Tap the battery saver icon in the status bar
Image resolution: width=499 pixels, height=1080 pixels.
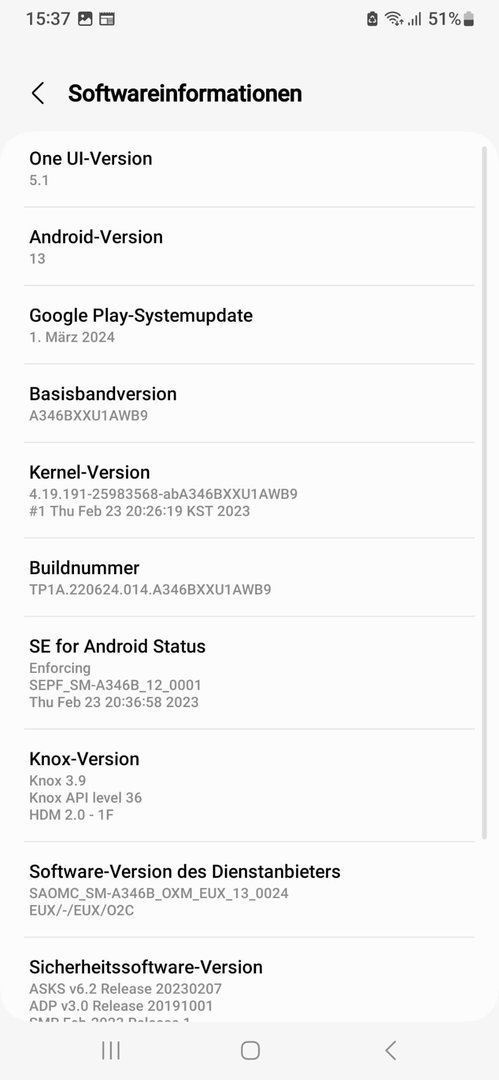373,19
